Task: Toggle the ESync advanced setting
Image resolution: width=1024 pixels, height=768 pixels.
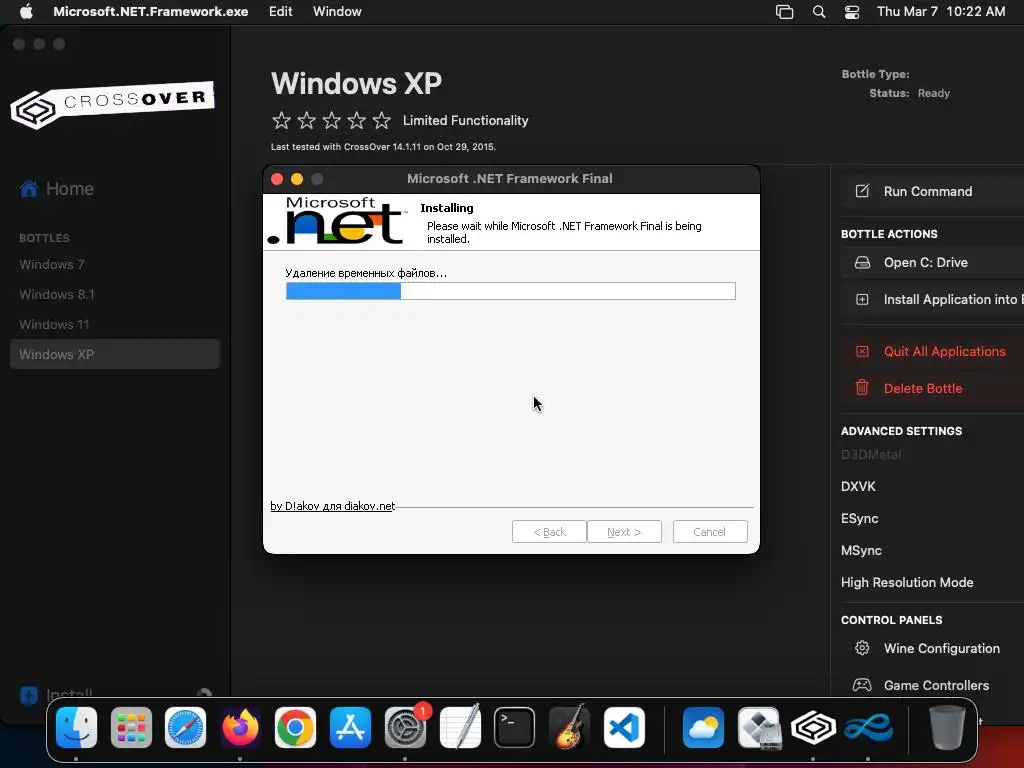Action: 859,519
